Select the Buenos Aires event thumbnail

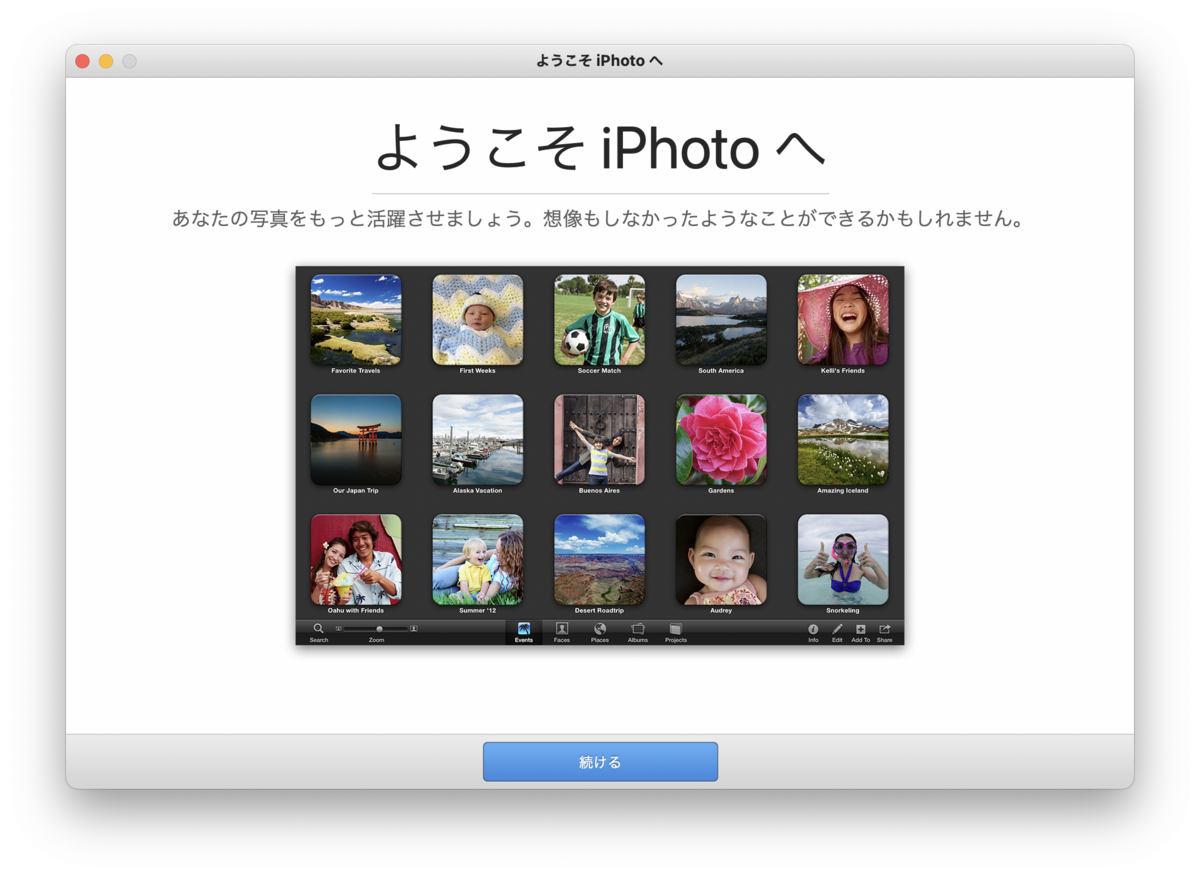[599, 440]
